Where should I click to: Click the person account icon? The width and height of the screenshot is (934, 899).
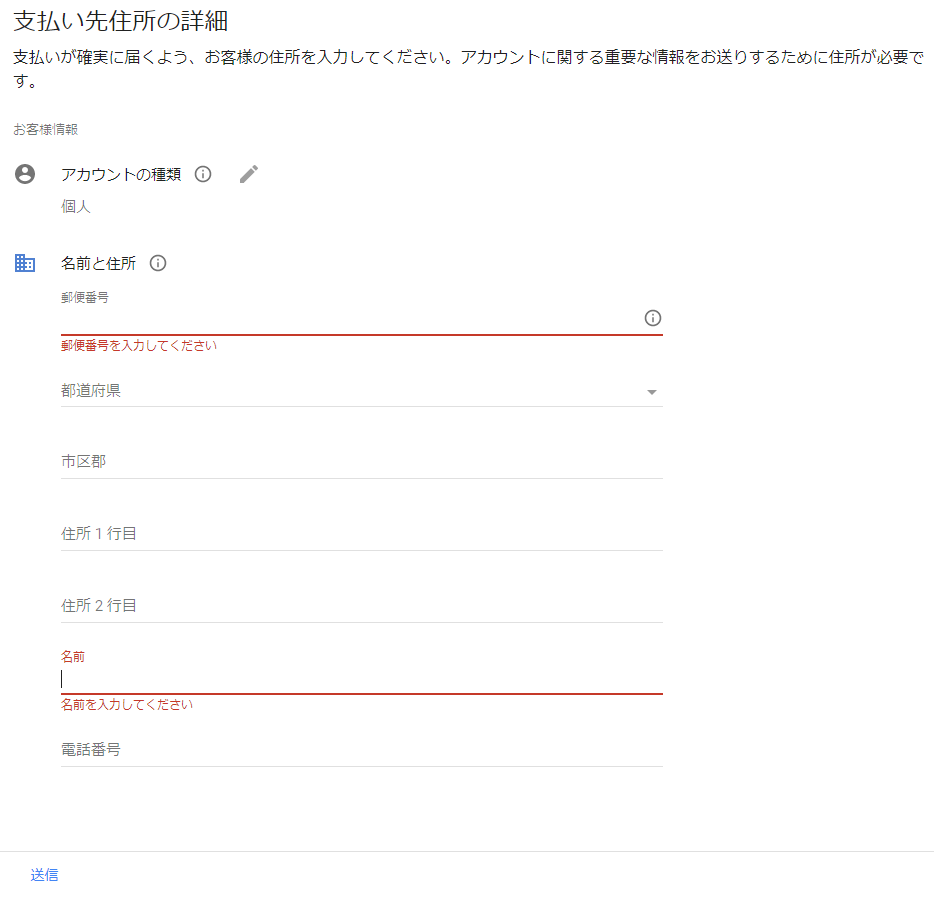pos(25,174)
